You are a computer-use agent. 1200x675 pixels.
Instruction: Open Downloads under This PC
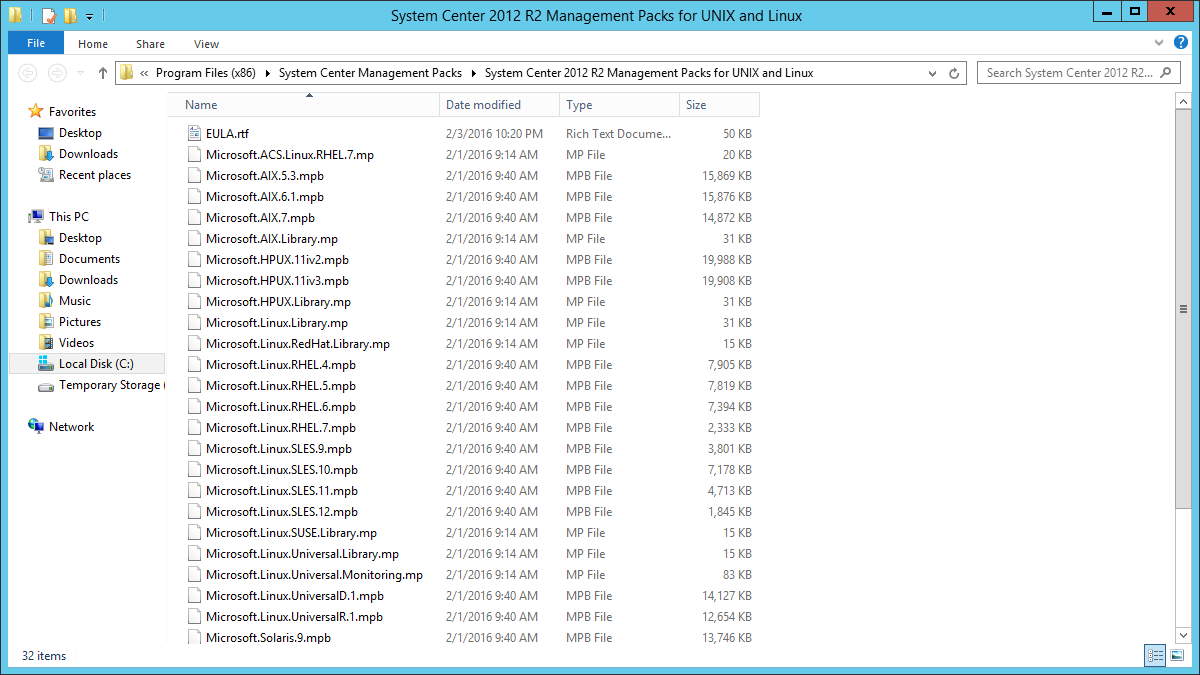pyautogui.click(x=88, y=280)
